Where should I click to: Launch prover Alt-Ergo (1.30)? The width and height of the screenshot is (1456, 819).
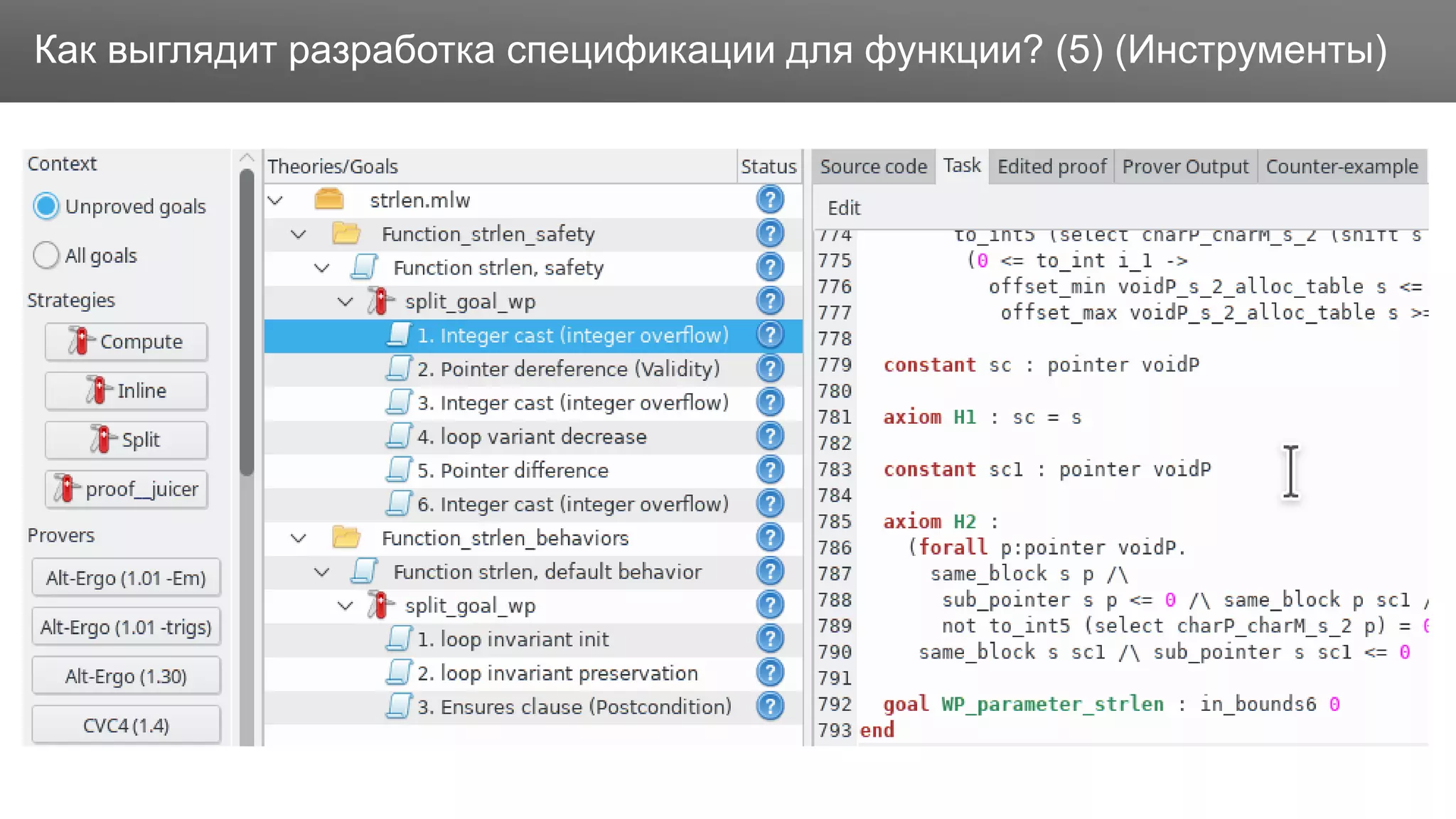(126, 675)
